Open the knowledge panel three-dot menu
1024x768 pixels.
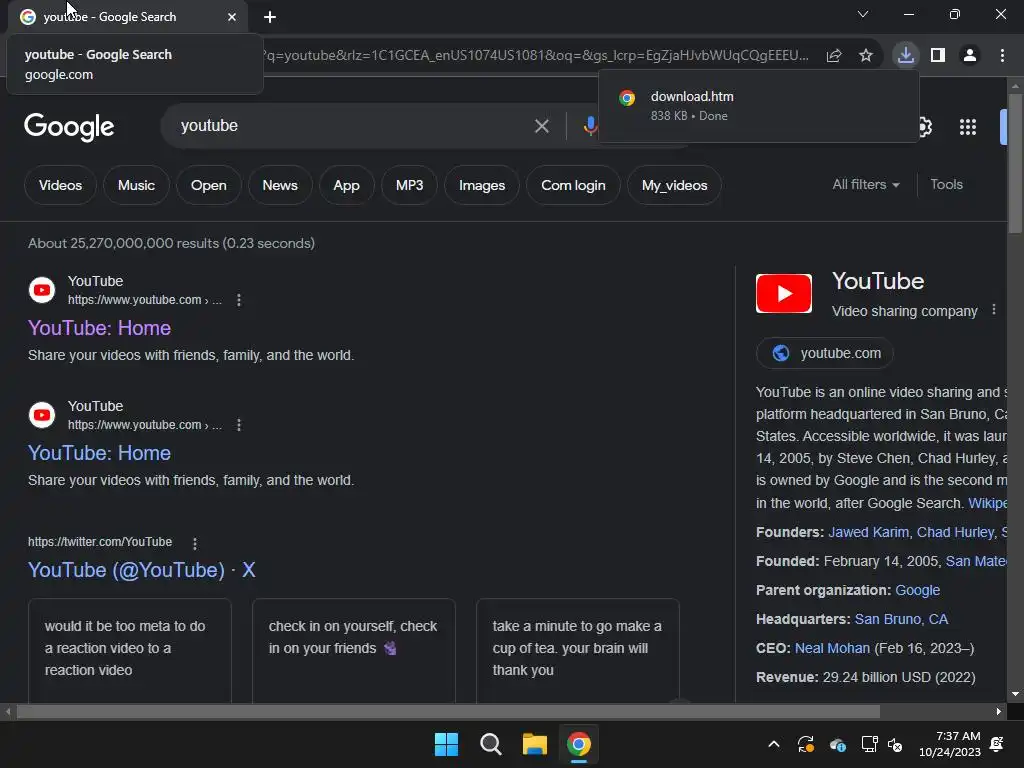coord(993,310)
